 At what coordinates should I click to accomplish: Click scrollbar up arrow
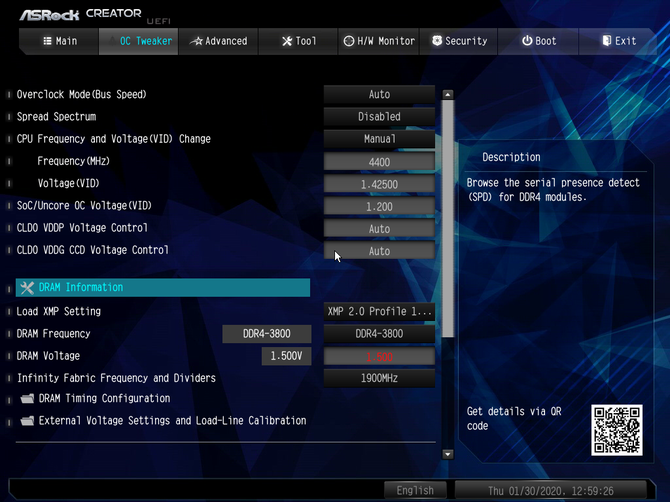(x=448, y=94)
